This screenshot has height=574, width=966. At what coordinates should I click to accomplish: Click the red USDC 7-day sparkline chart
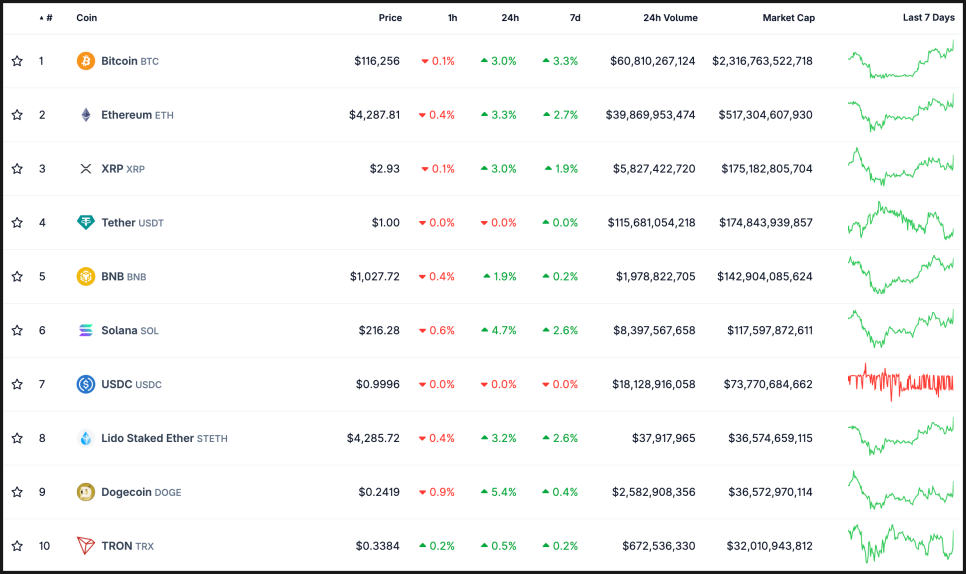pyautogui.click(x=900, y=383)
